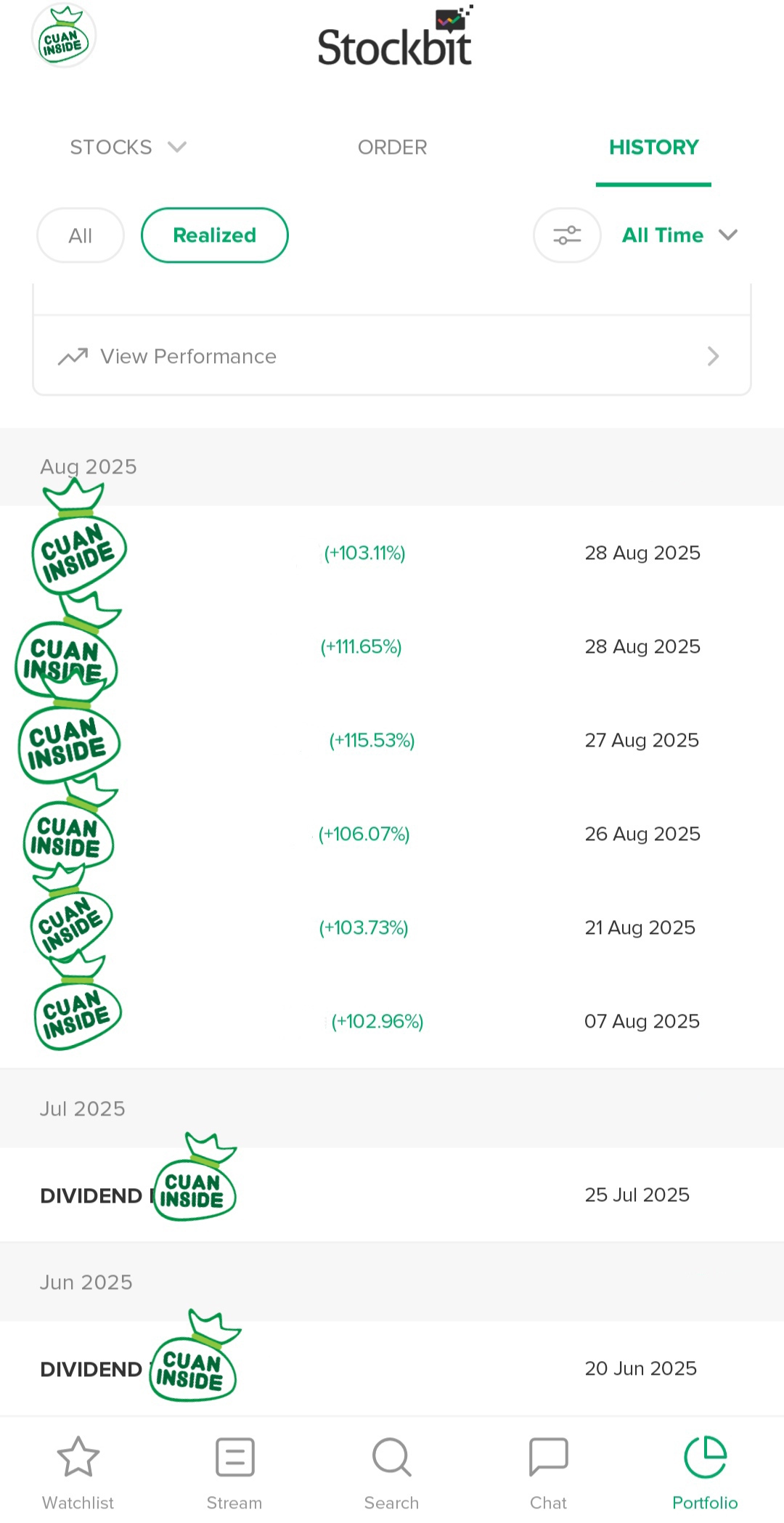Screen dimensions: 784x1523
Task: Open the View Performance link
Action: 392,356
